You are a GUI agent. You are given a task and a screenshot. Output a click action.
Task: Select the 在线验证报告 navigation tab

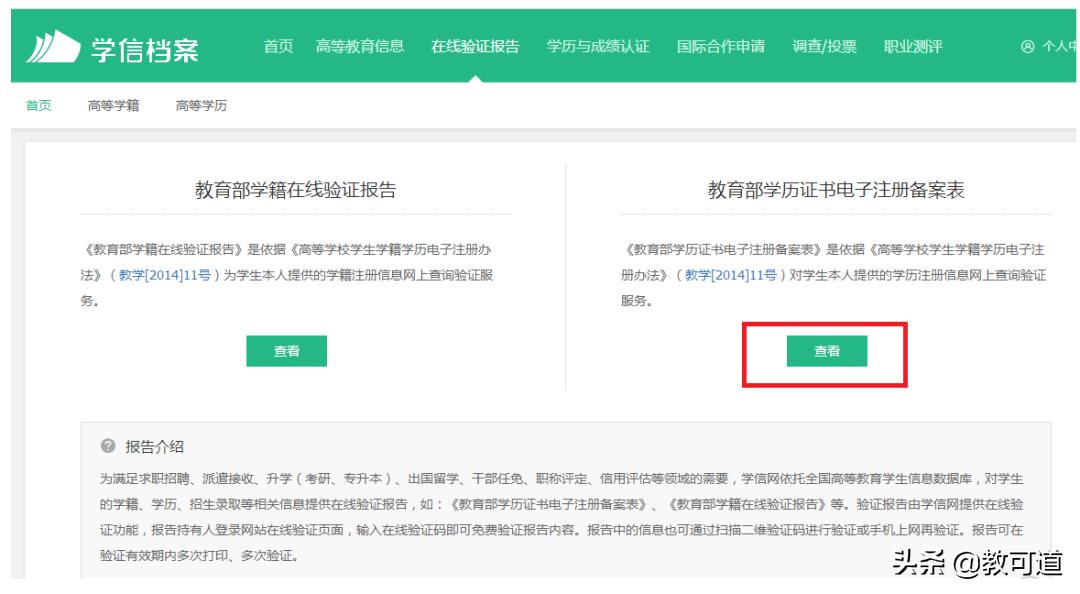click(x=475, y=47)
